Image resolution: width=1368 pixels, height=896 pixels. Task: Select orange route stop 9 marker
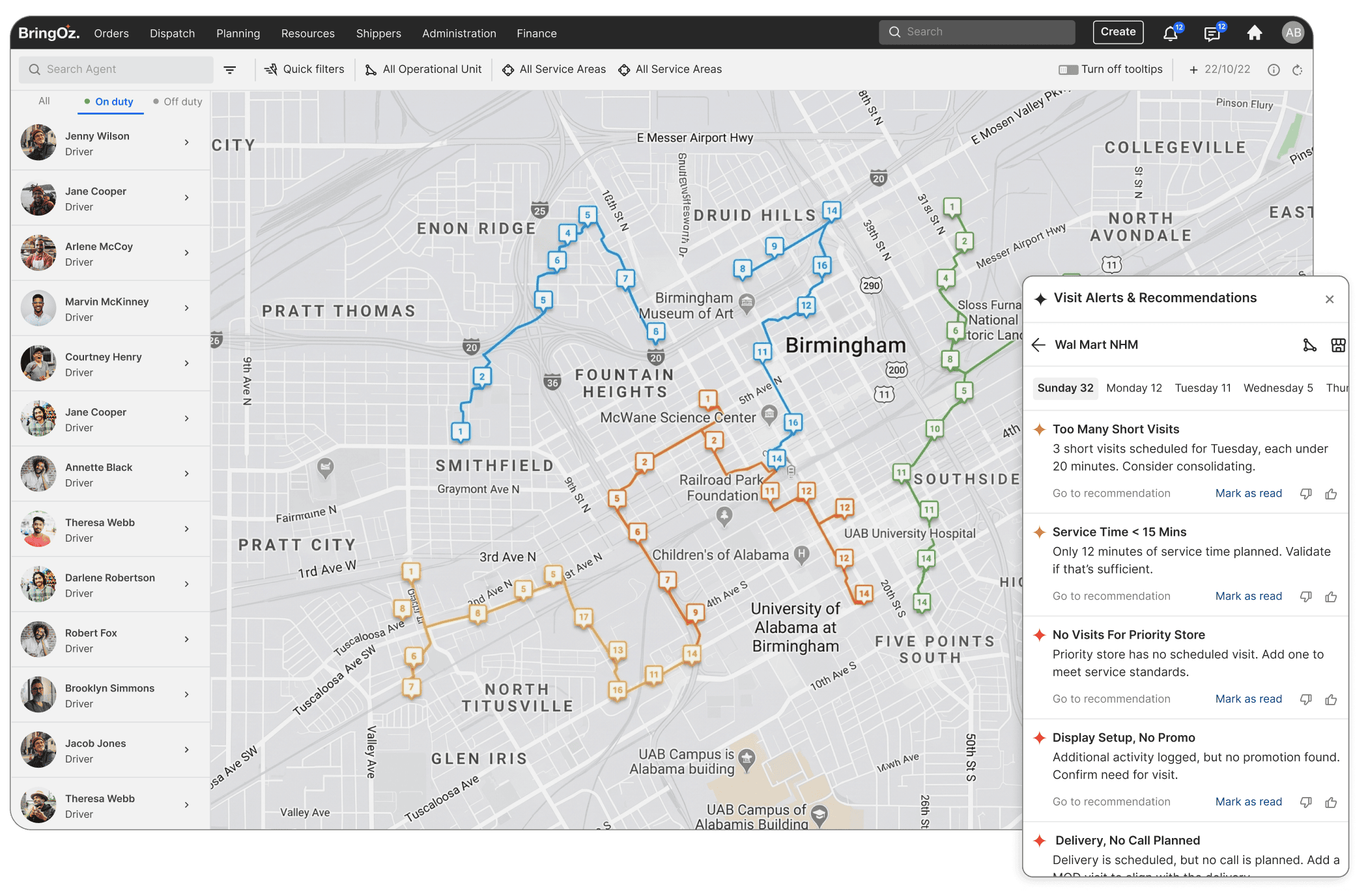[x=696, y=613]
